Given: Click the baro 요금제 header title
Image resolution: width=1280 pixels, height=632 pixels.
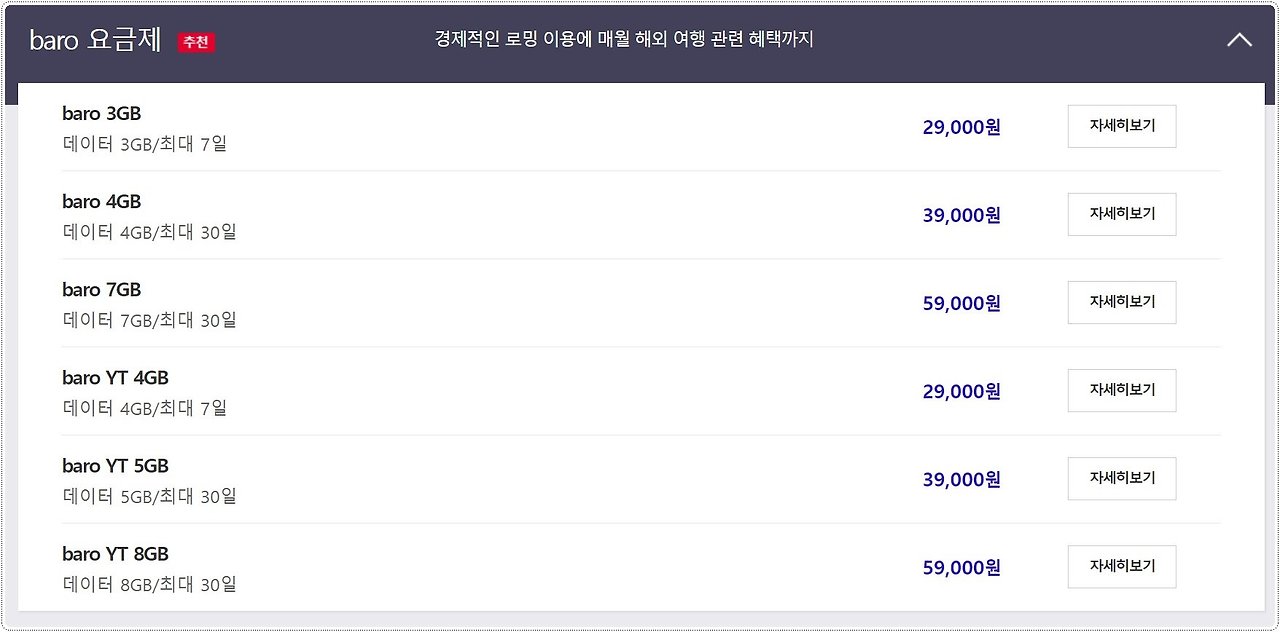Looking at the screenshot, I should pyautogui.click(x=95, y=40).
